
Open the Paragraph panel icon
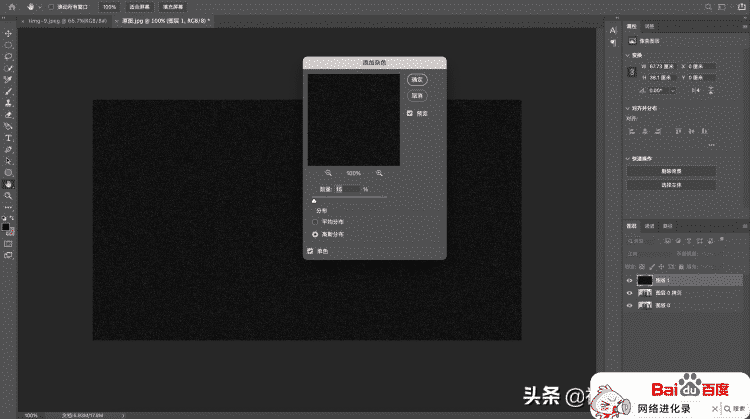613,43
